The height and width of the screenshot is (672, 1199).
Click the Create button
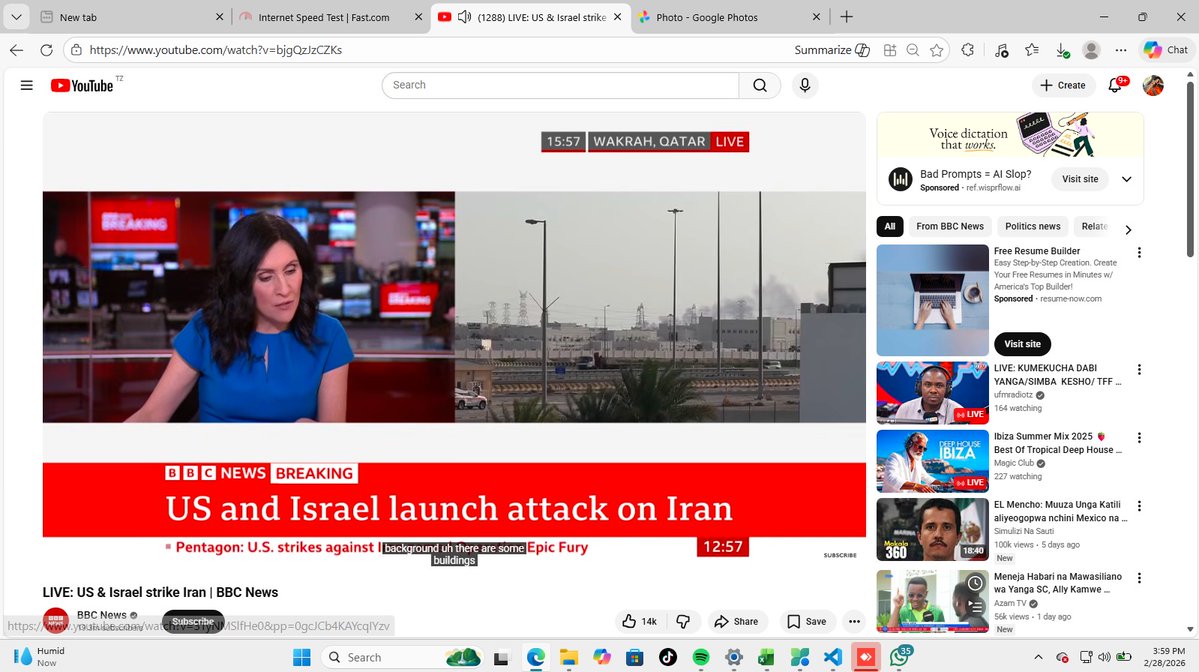pyautogui.click(x=1063, y=85)
